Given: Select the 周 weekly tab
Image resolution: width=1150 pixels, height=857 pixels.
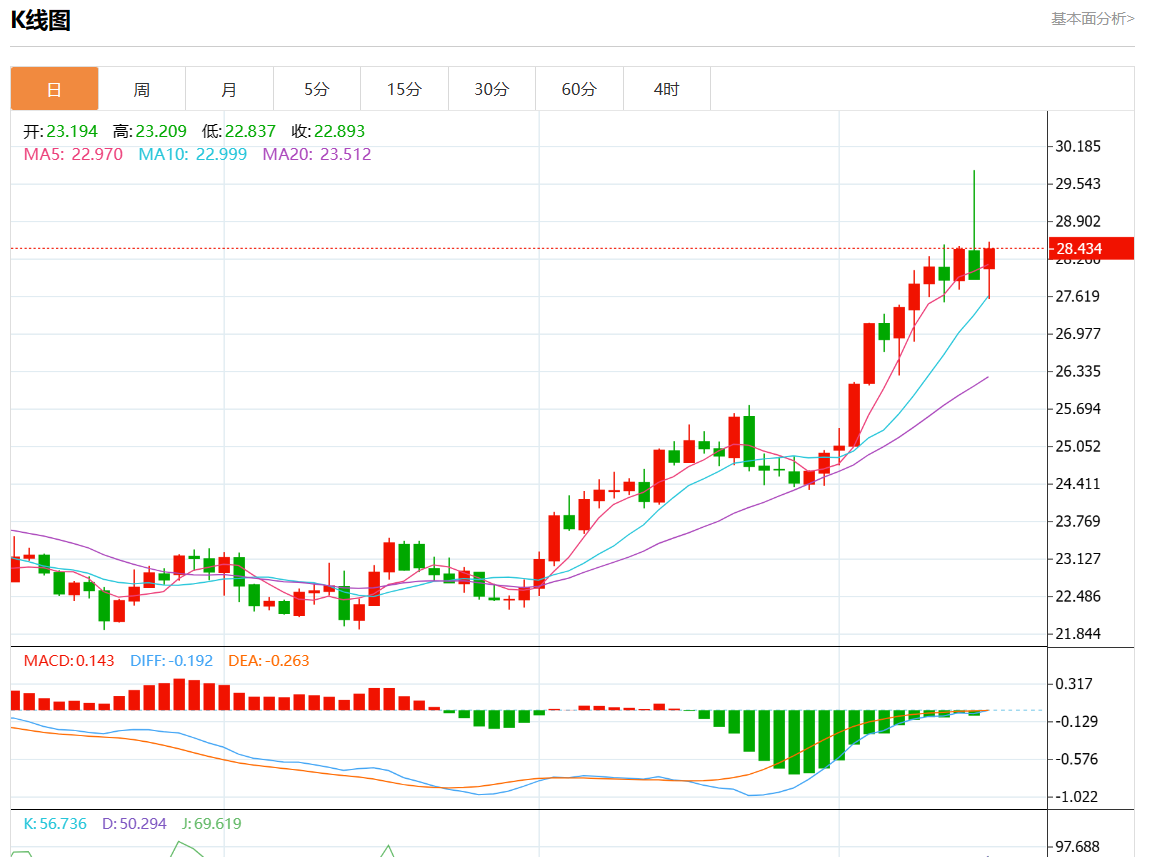Looking at the screenshot, I should coord(142,89).
